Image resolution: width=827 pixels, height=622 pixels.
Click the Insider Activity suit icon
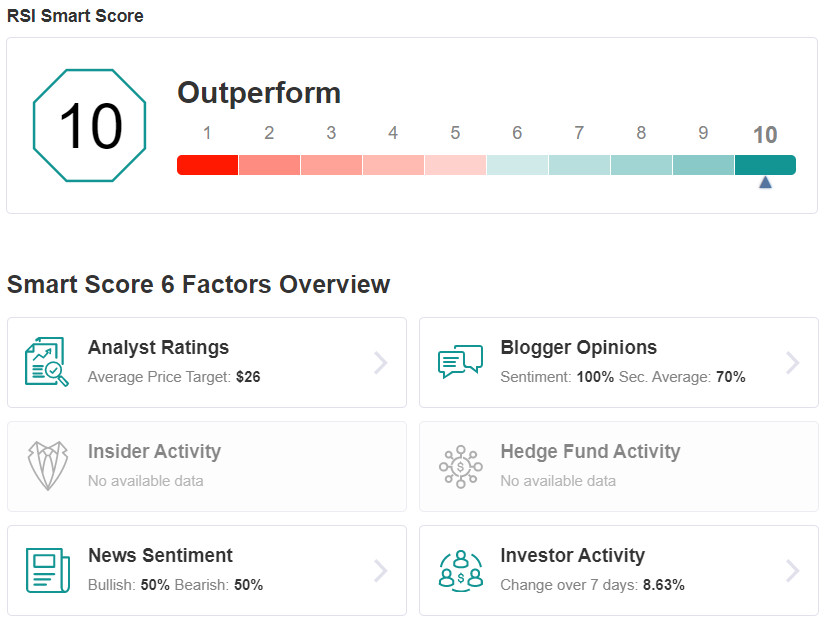coord(48,466)
